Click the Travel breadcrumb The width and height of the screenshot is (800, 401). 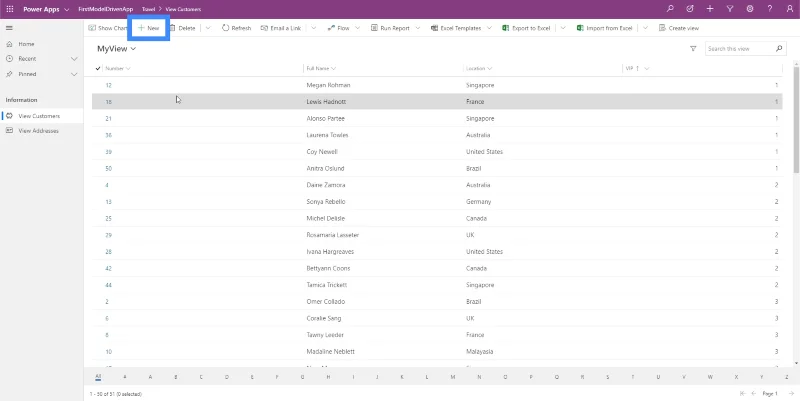point(148,9)
